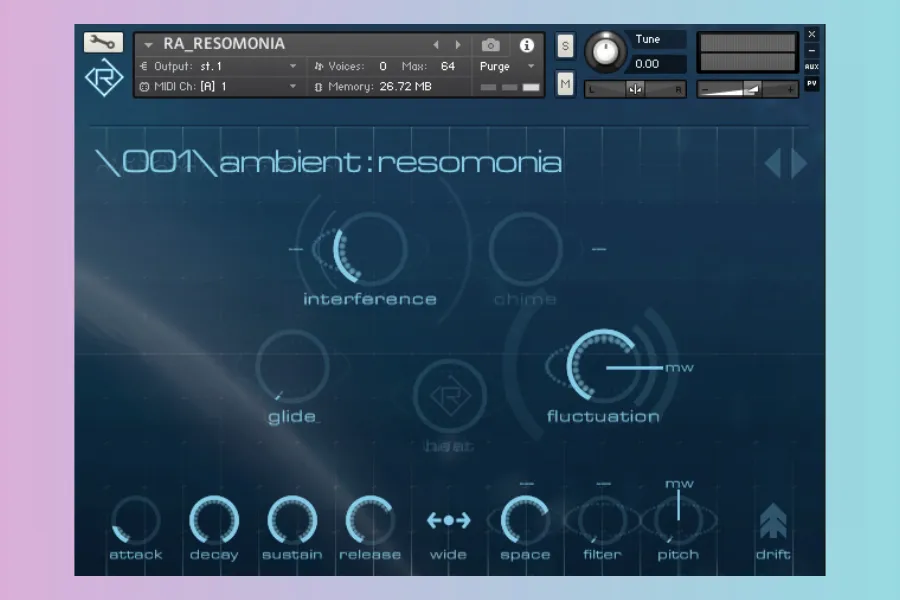Click the sustain knob
The height and width of the screenshot is (600, 900).
(292, 520)
